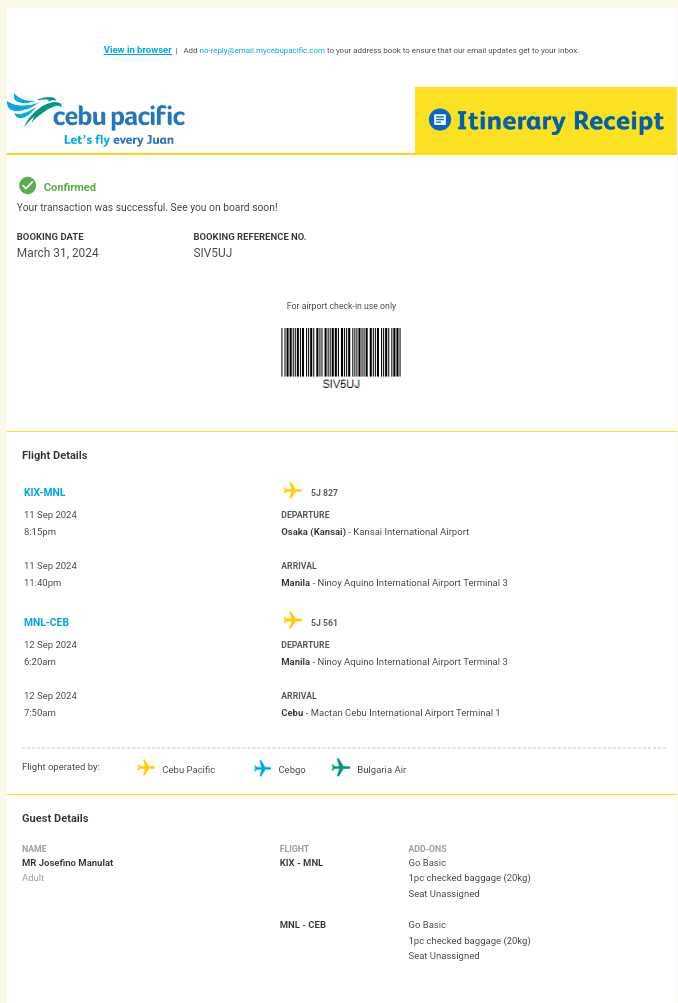Image resolution: width=678 pixels, height=1003 pixels.
Task: Open the View in browser link
Action: tap(138, 50)
